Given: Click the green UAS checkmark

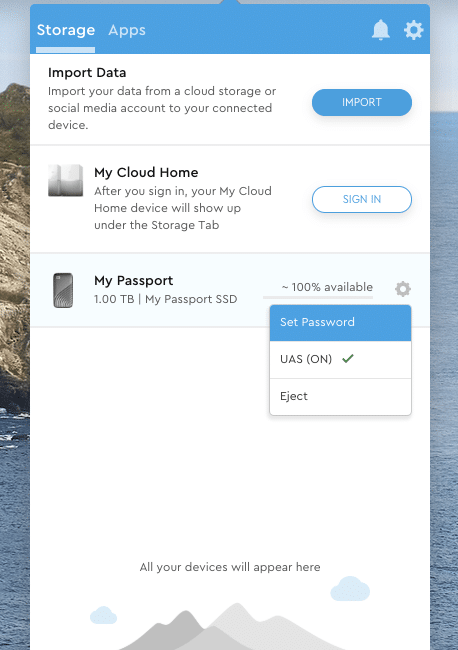Looking at the screenshot, I should [x=348, y=358].
